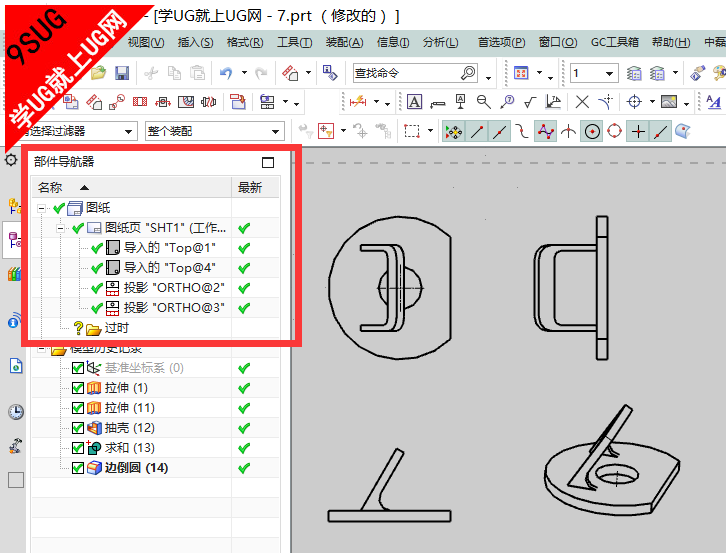This screenshot has height=553, width=726.
Task: Collapse the 图纸页 SHT1 node
Action: tap(60, 228)
